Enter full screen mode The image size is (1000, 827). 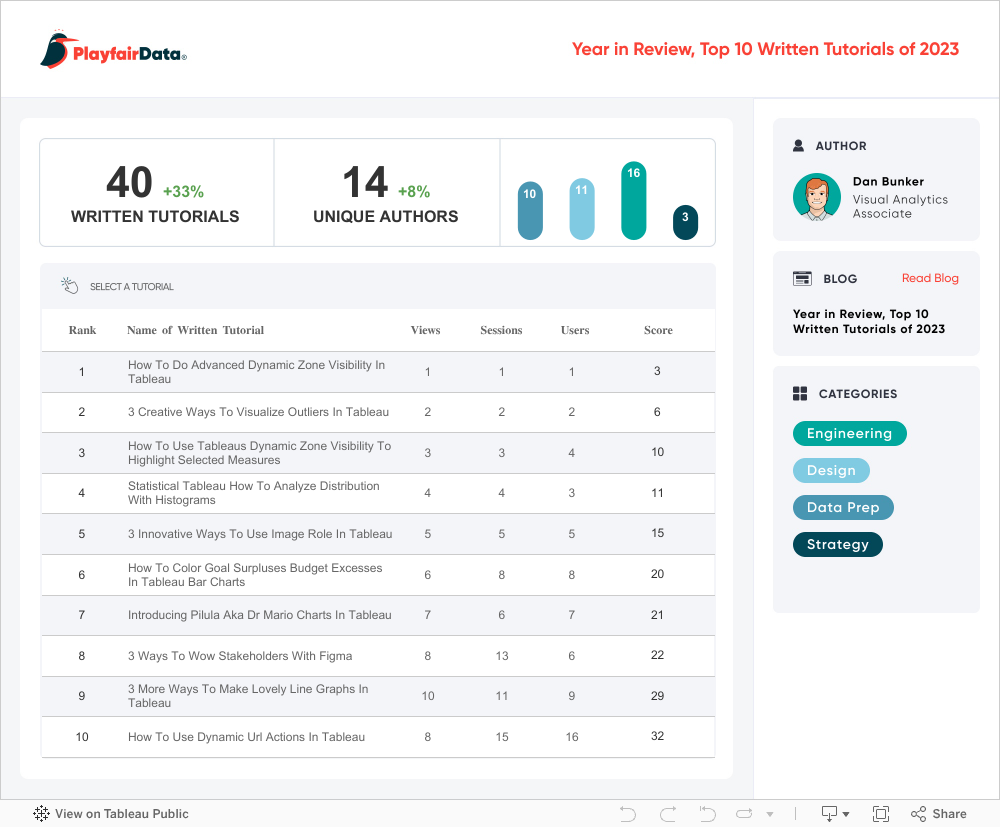881,814
